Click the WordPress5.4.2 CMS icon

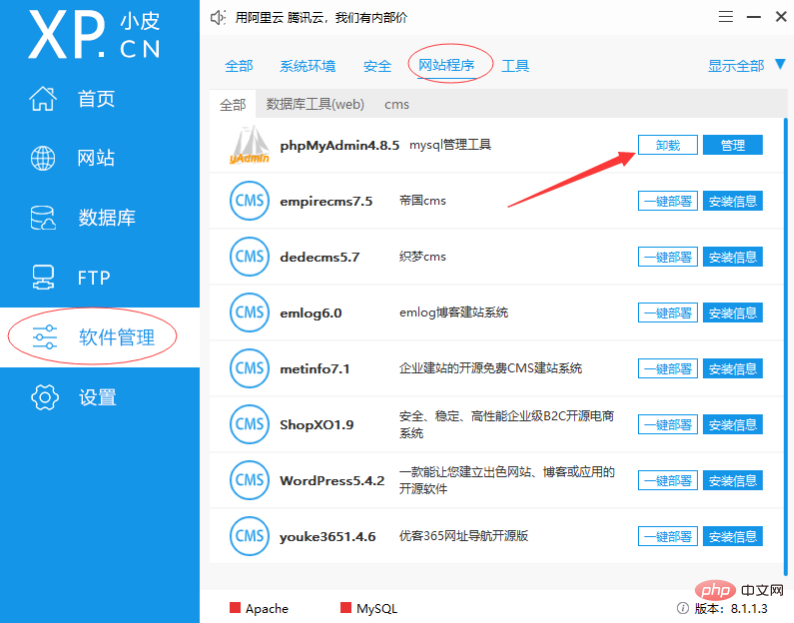[248, 480]
